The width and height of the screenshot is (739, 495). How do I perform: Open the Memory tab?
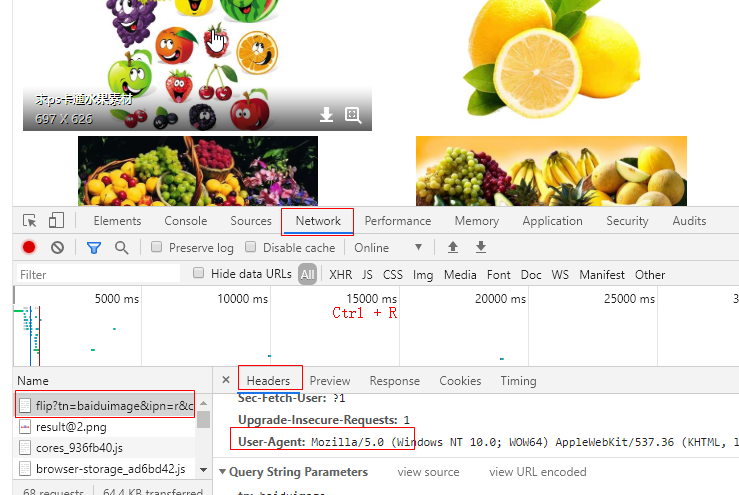tap(476, 221)
